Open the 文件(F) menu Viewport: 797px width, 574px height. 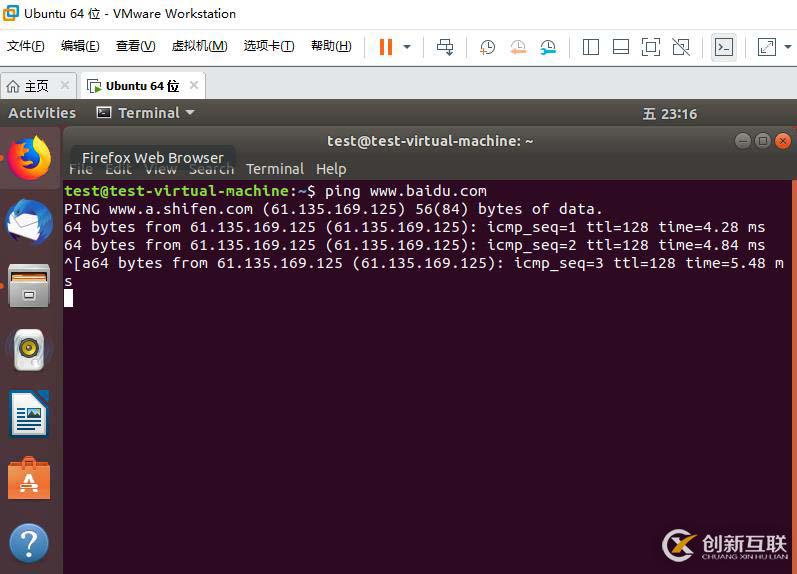(x=25, y=46)
